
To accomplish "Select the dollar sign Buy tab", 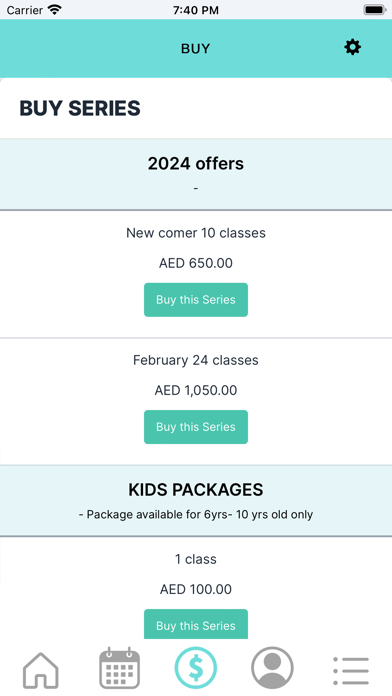I will [x=196, y=668].
